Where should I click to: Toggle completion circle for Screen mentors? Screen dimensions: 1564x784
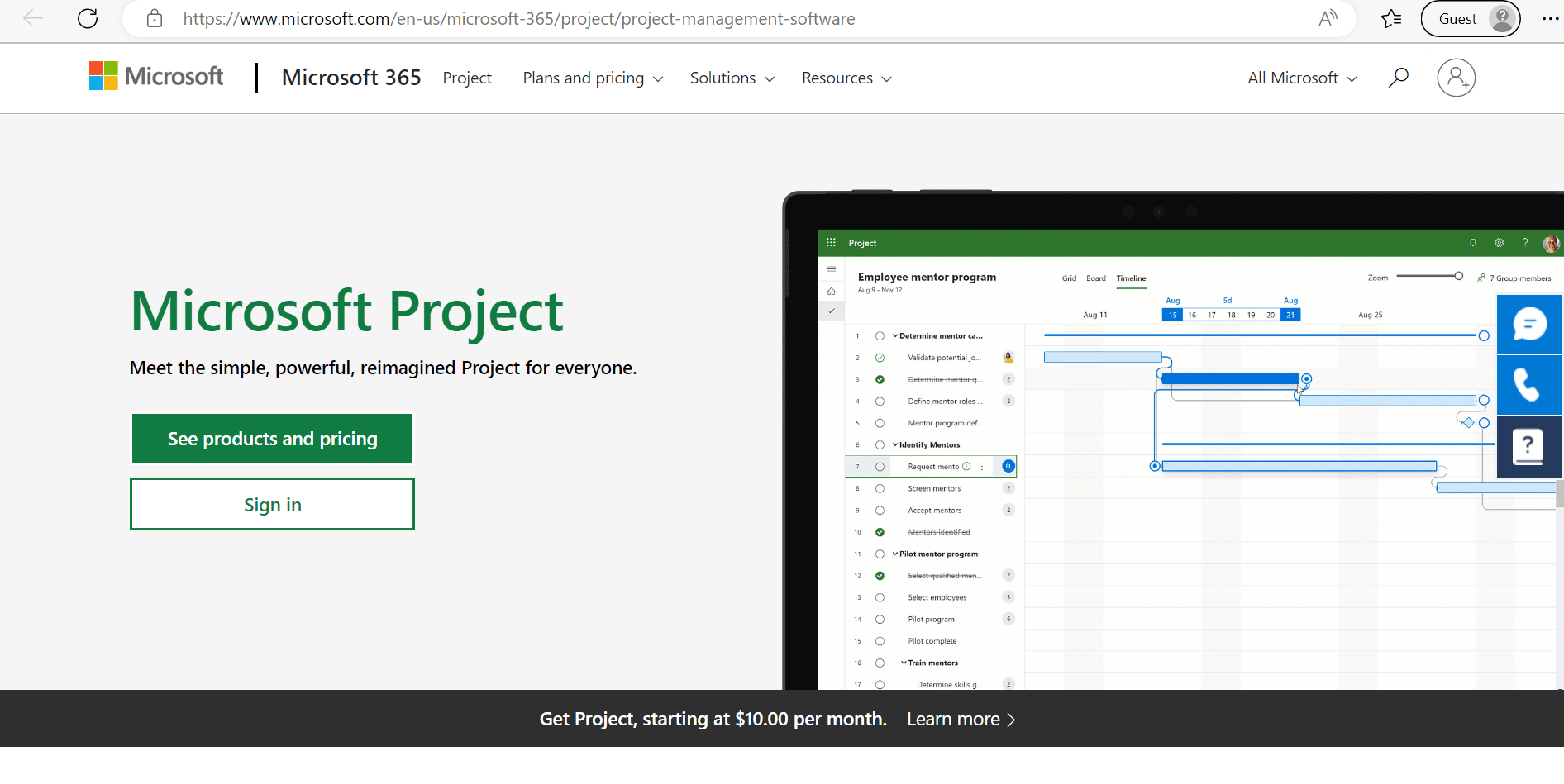click(x=880, y=489)
